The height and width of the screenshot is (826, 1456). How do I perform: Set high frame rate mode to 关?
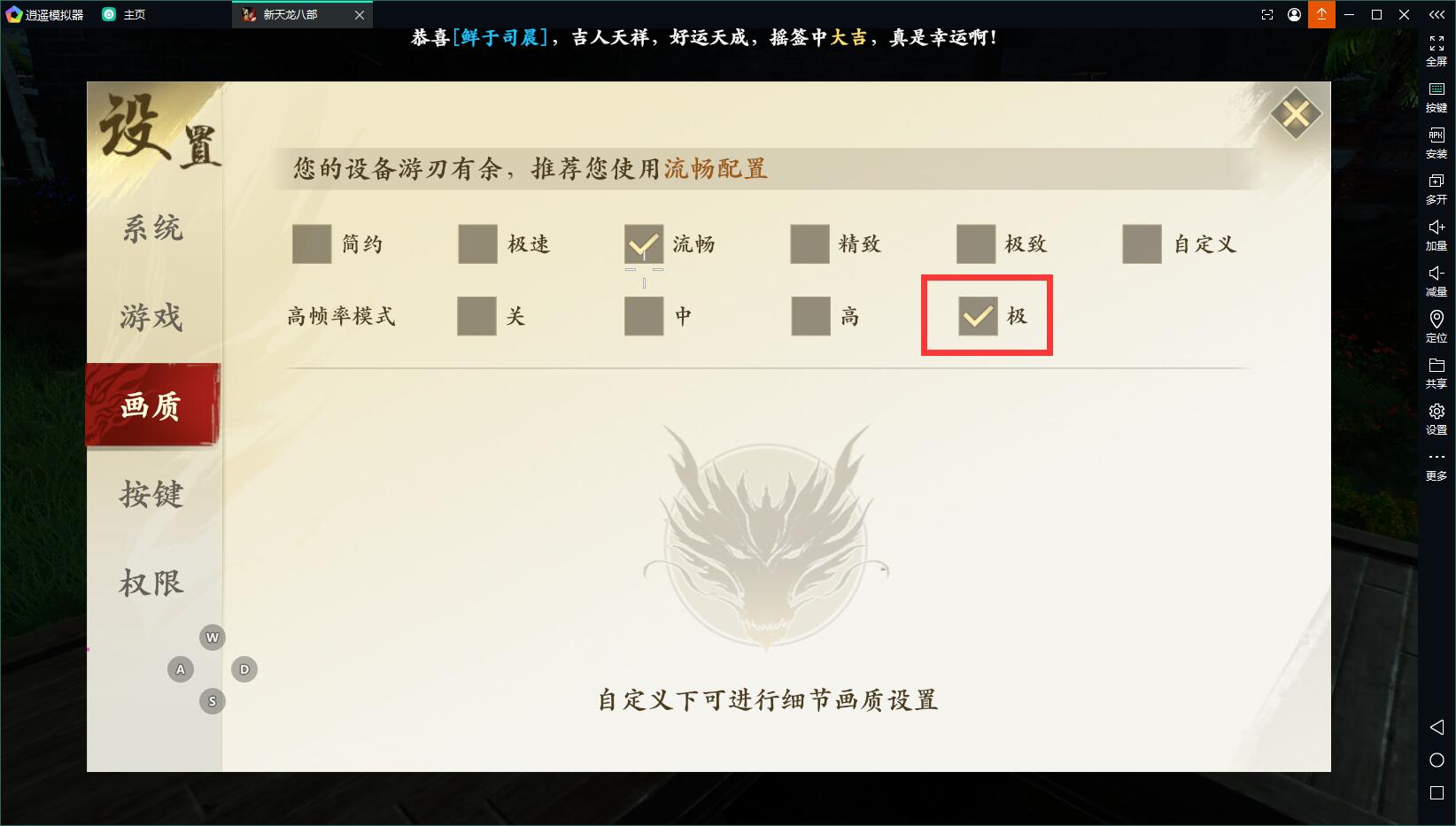(x=476, y=316)
